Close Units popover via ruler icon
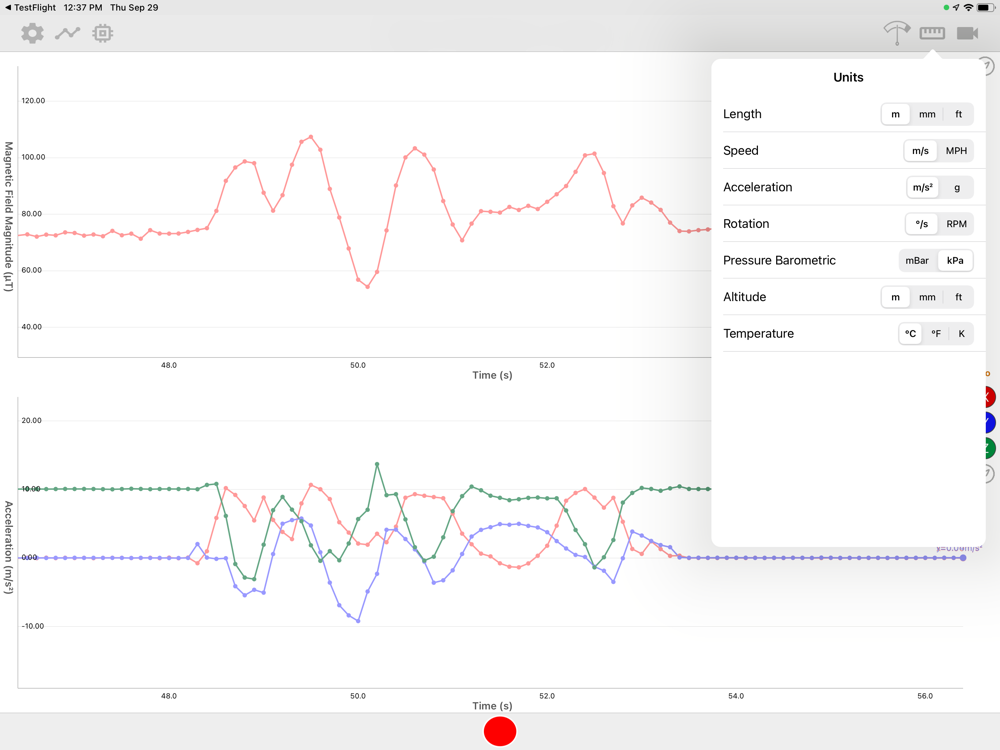1000x750 pixels. pos(932,33)
